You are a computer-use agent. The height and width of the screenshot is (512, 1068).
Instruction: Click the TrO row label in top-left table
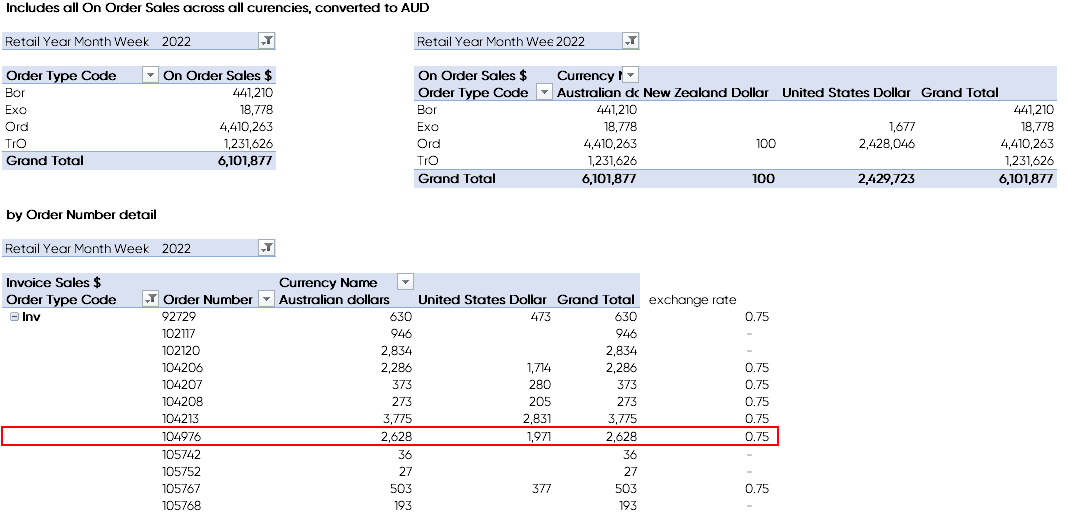(16, 143)
